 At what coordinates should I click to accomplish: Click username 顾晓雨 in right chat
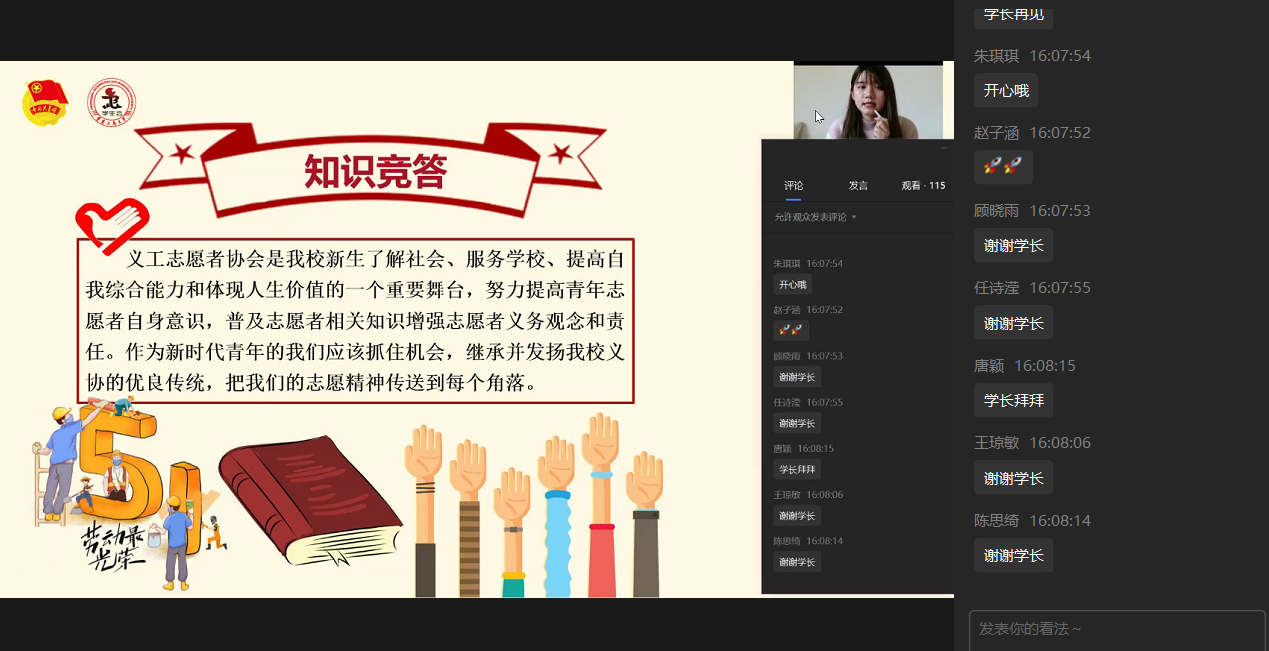[x=996, y=211]
